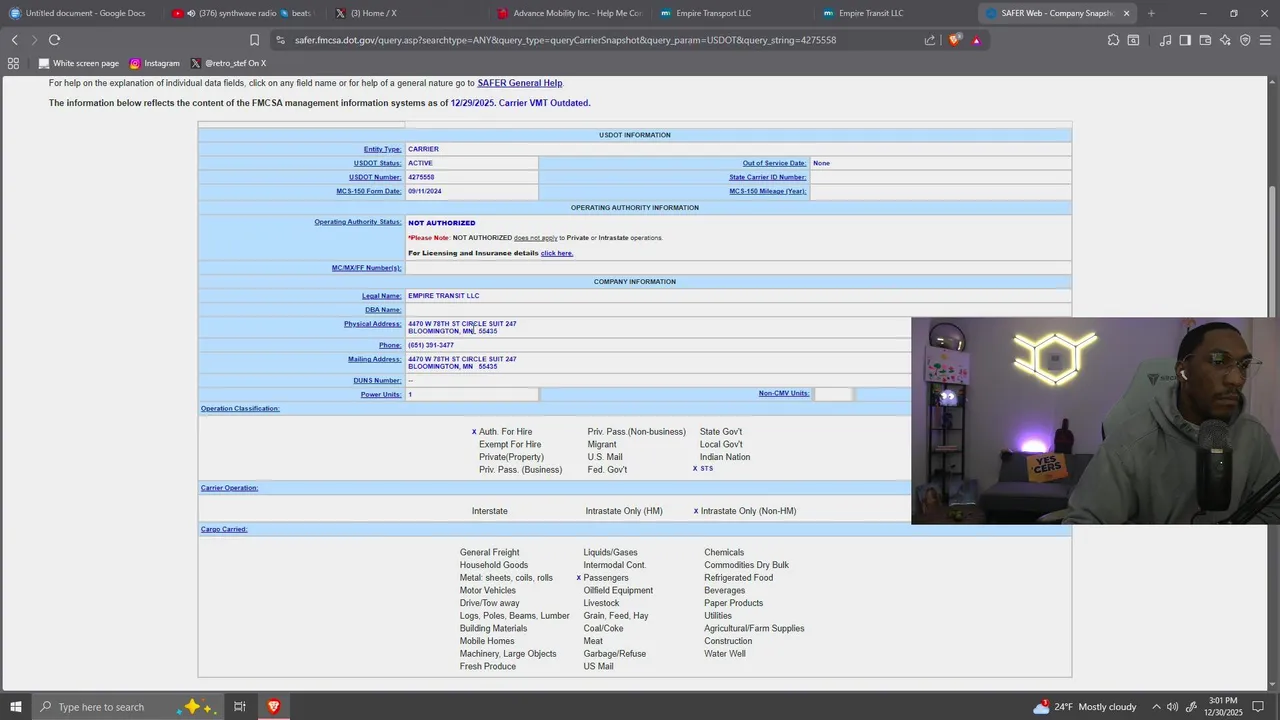Open Brave browser taskbar icon

tap(273, 707)
